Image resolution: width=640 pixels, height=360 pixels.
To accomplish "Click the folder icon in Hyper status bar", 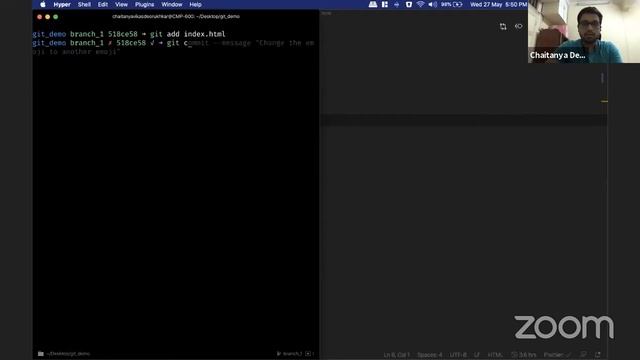I will click(x=41, y=354).
